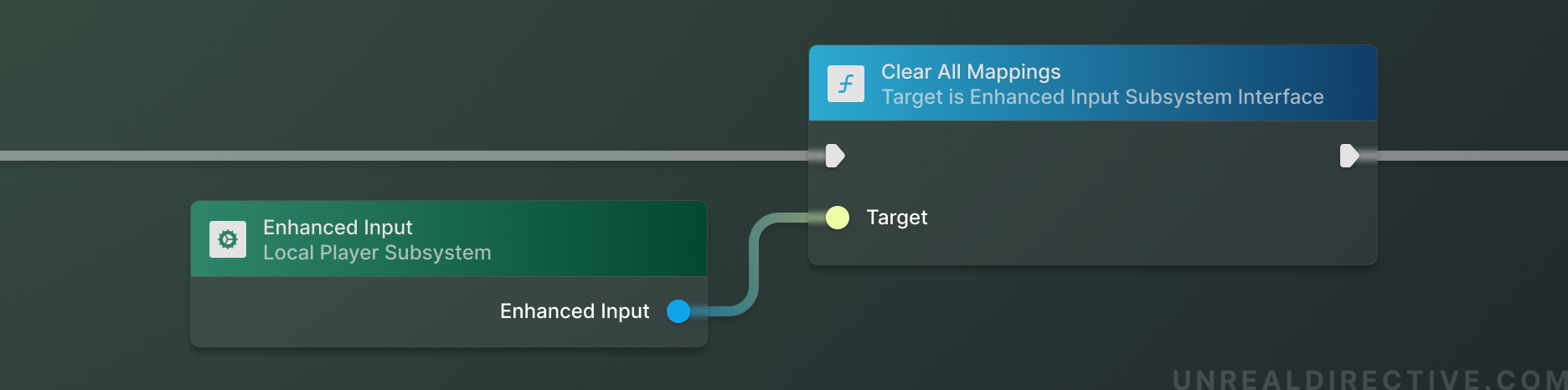Click the input execution pin of Clear All Mappings
Screen dimensions: 1568x390
click(834, 156)
